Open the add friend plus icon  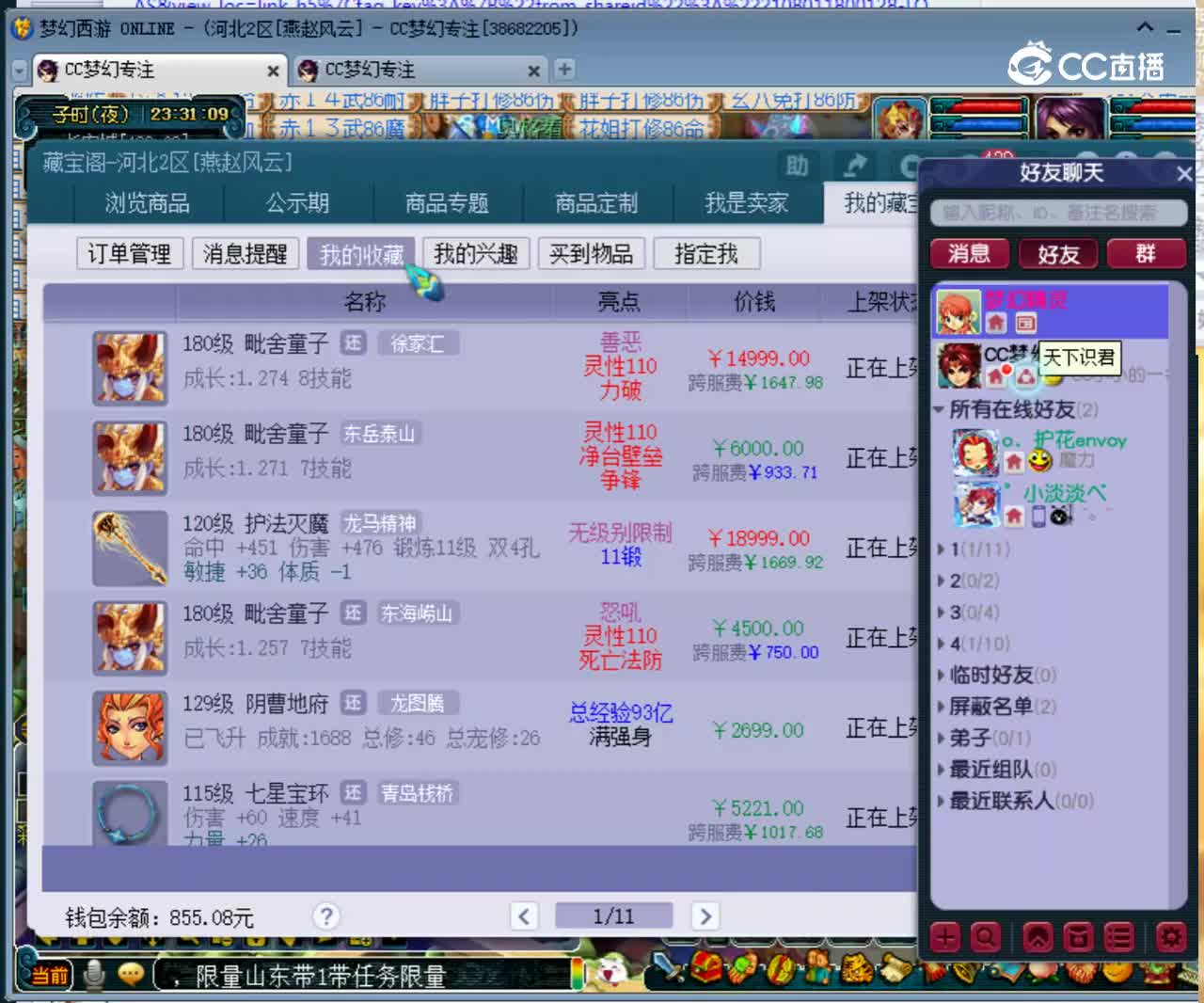[x=945, y=936]
